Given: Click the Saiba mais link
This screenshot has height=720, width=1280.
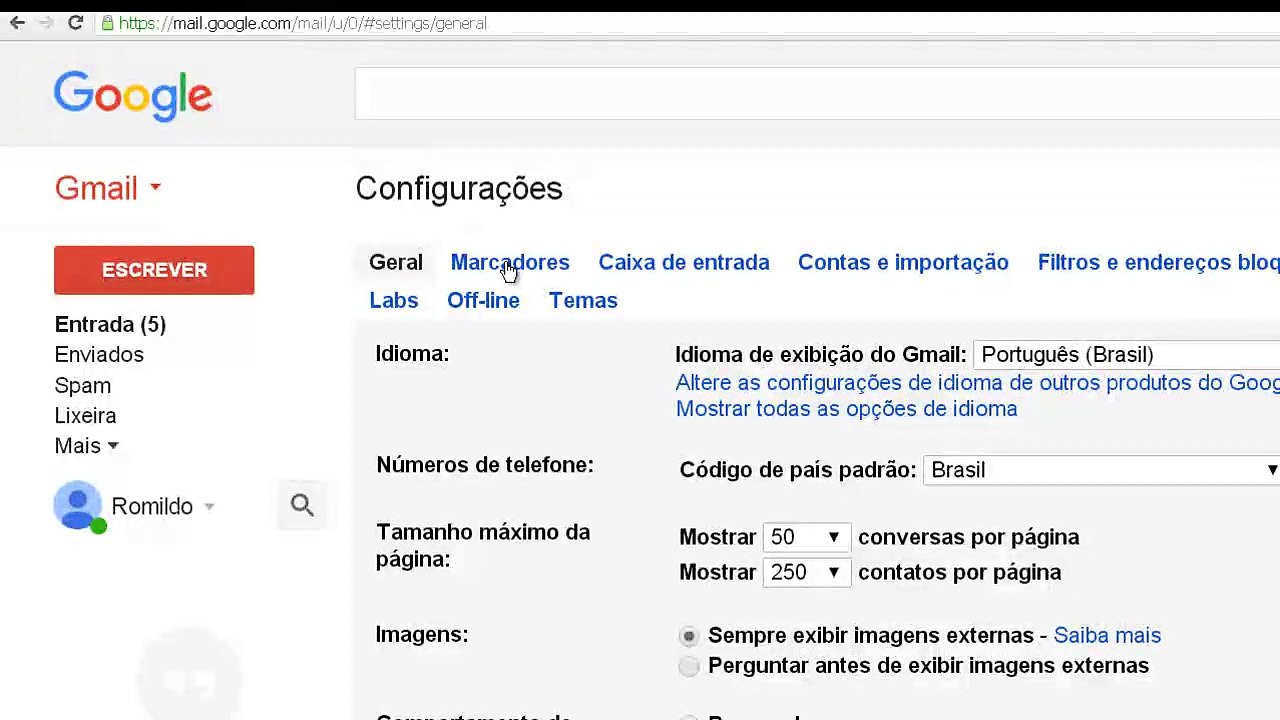Looking at the screenshot, I should coord(1107,635).
